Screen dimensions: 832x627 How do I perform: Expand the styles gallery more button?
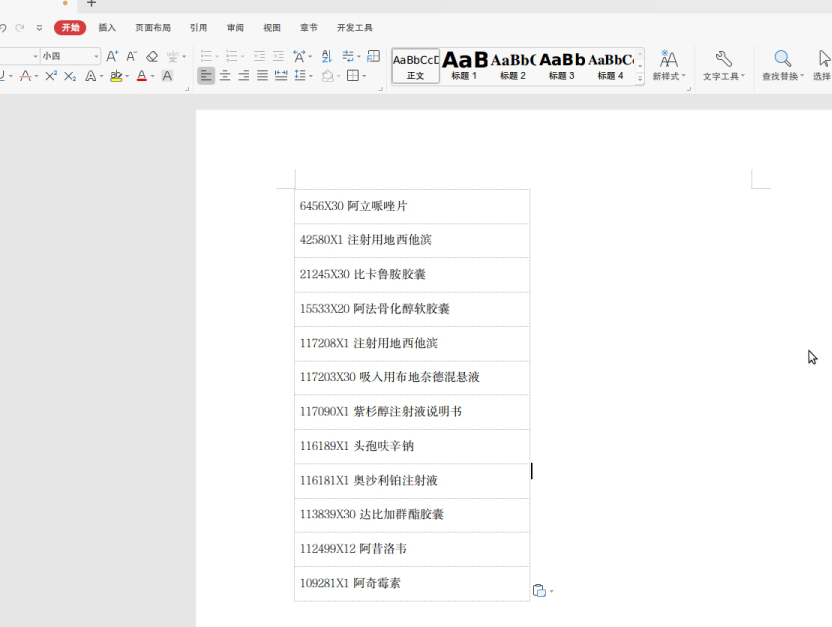[x=640, y=79]
